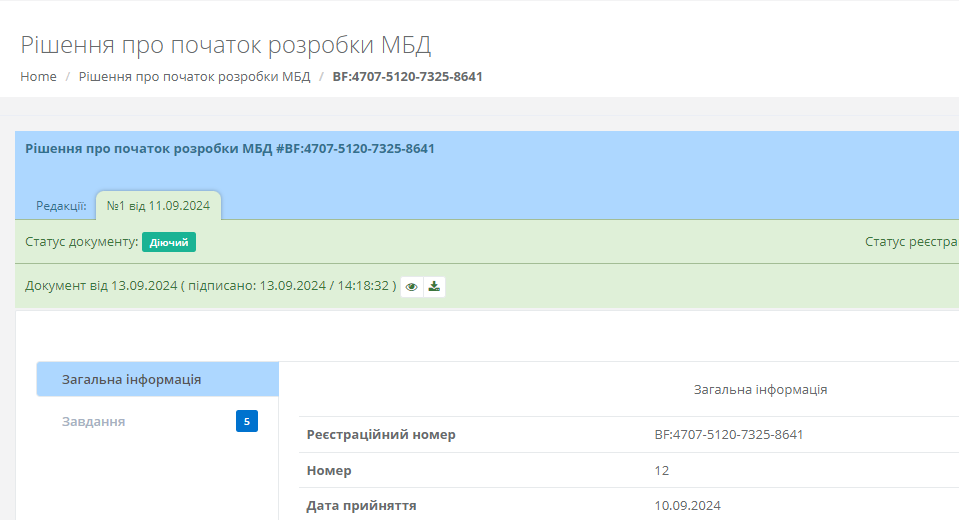
Task: Click the blue badge showing 5 tasks
Action: click(247, 421)
